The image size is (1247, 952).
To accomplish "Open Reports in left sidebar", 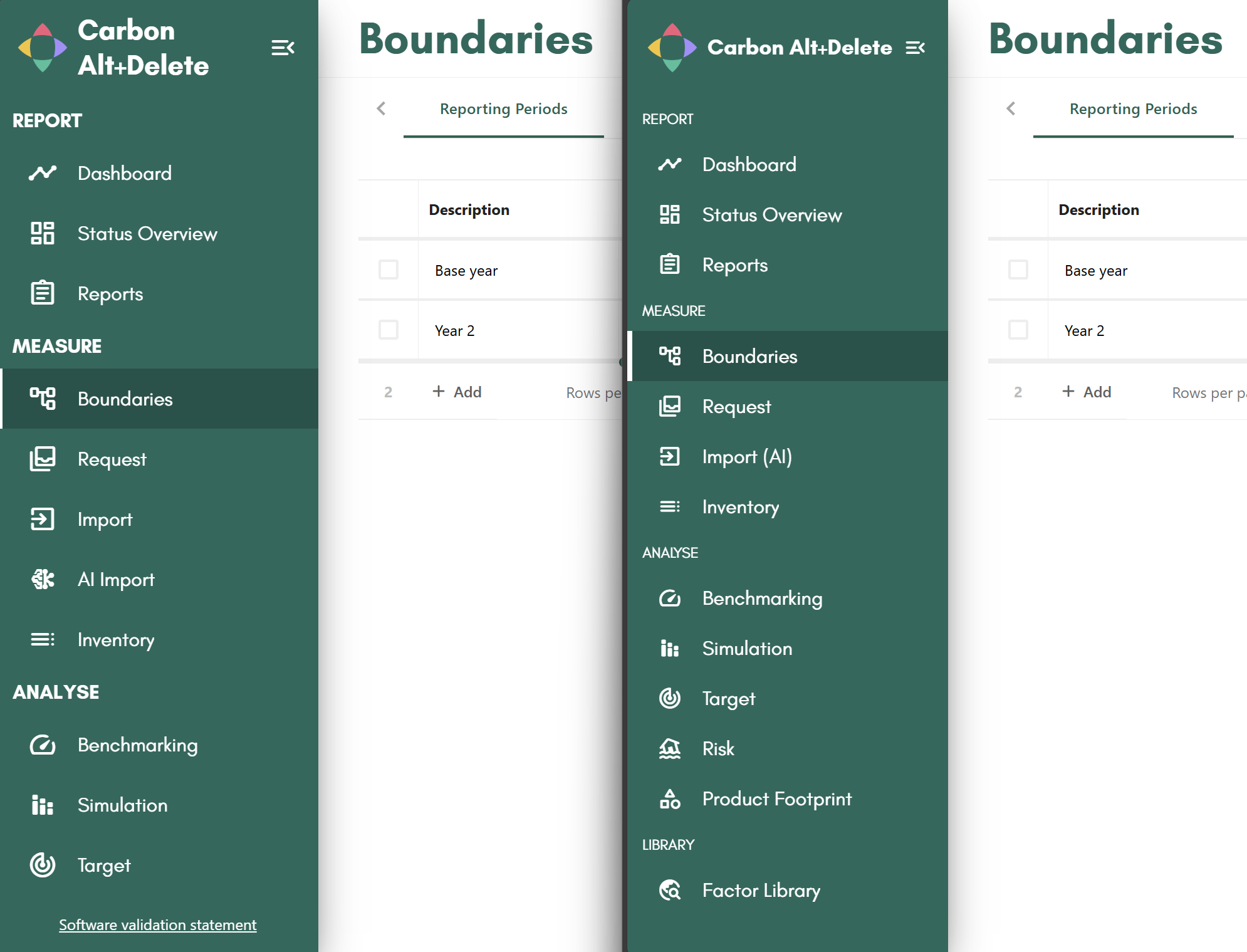I will [110, 294].
